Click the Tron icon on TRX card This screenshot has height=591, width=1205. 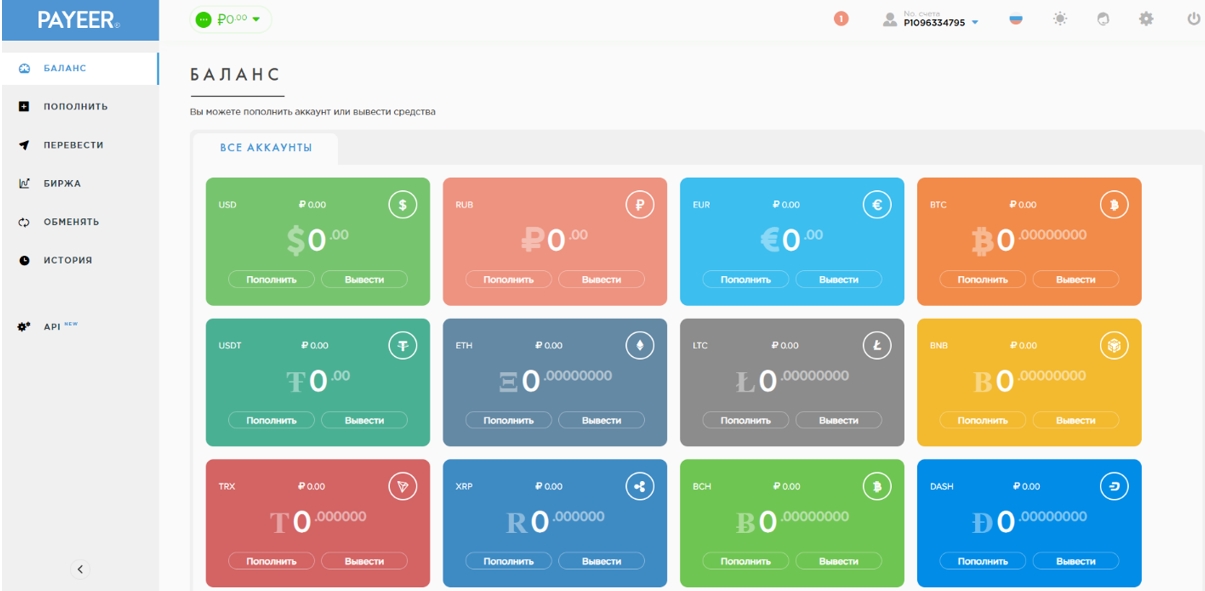pyautogui.click(x=402, y=487)
